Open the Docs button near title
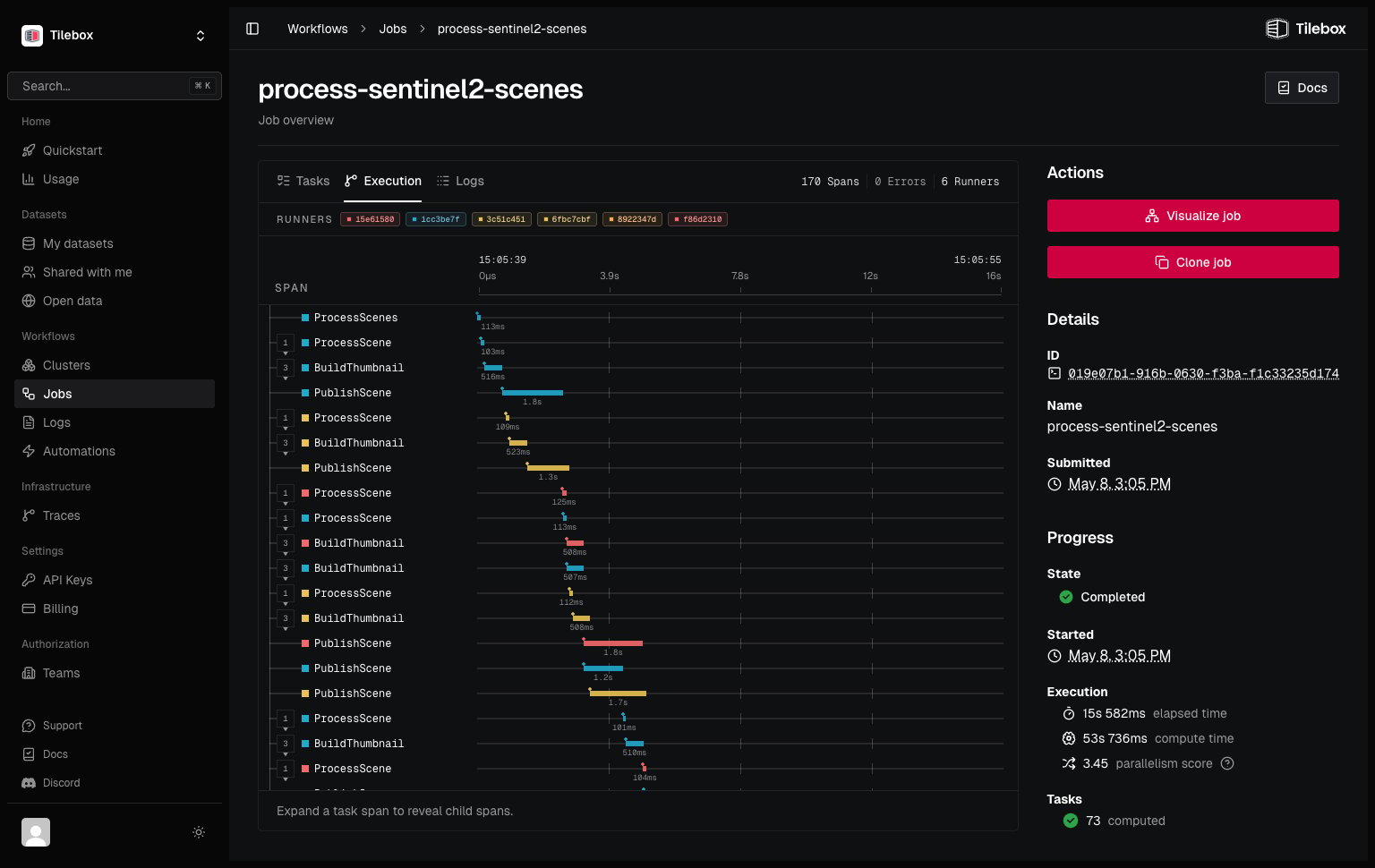This screenshot has height=868, width=1375. pyautogui.click(x=1302, y=88)
